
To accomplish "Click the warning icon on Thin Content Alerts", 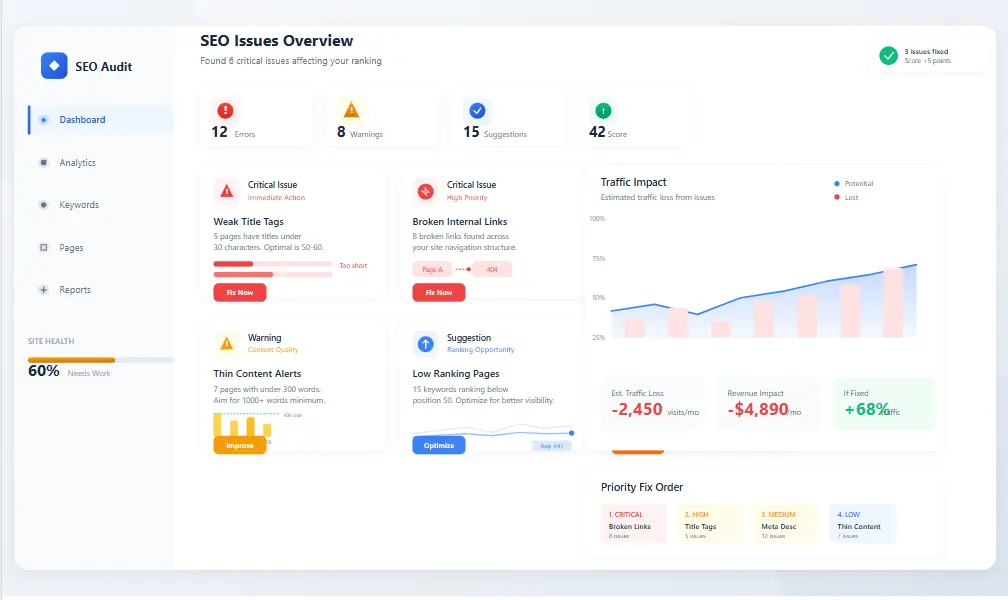I will 224,342.
